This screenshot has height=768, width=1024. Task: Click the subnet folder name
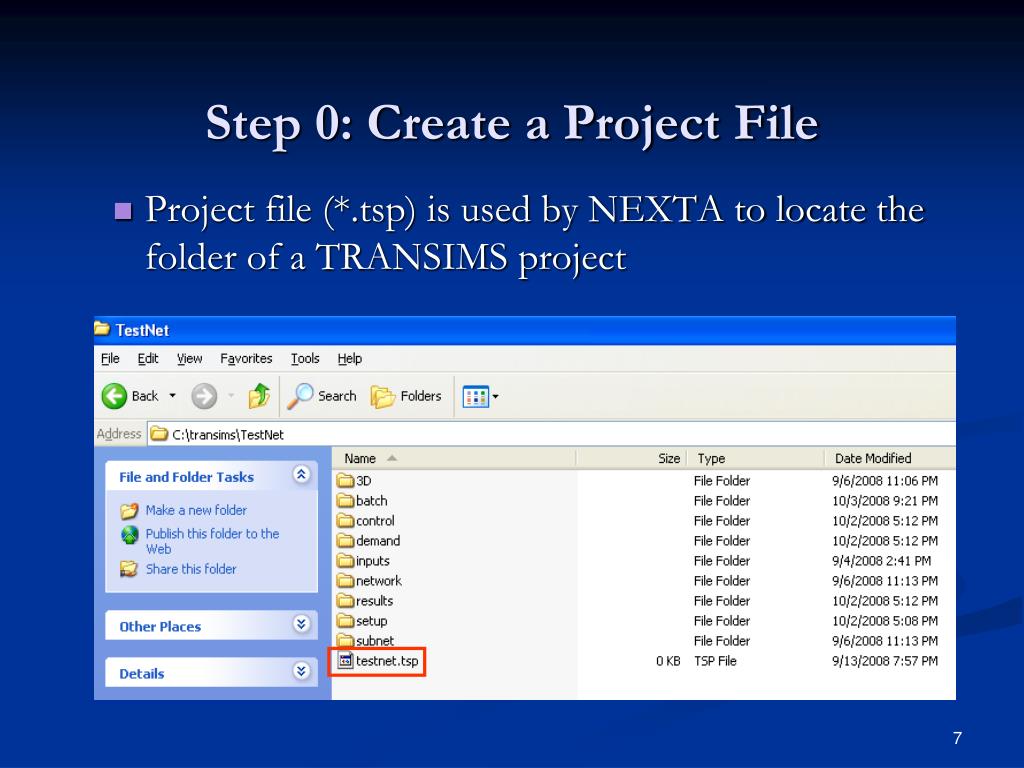pyautogui.click(x=375, y=641)
